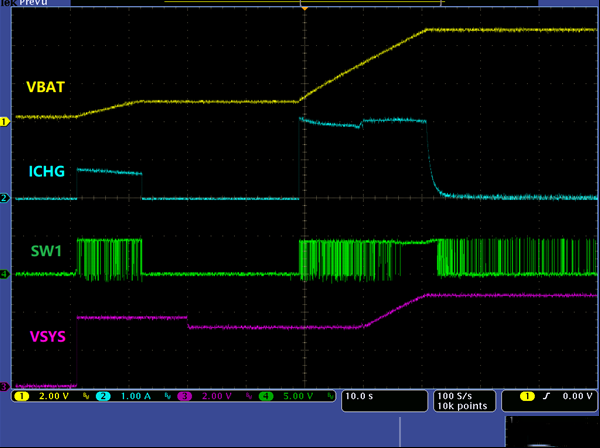
Task: Click the SW1 waveform label
Action: 46,251
